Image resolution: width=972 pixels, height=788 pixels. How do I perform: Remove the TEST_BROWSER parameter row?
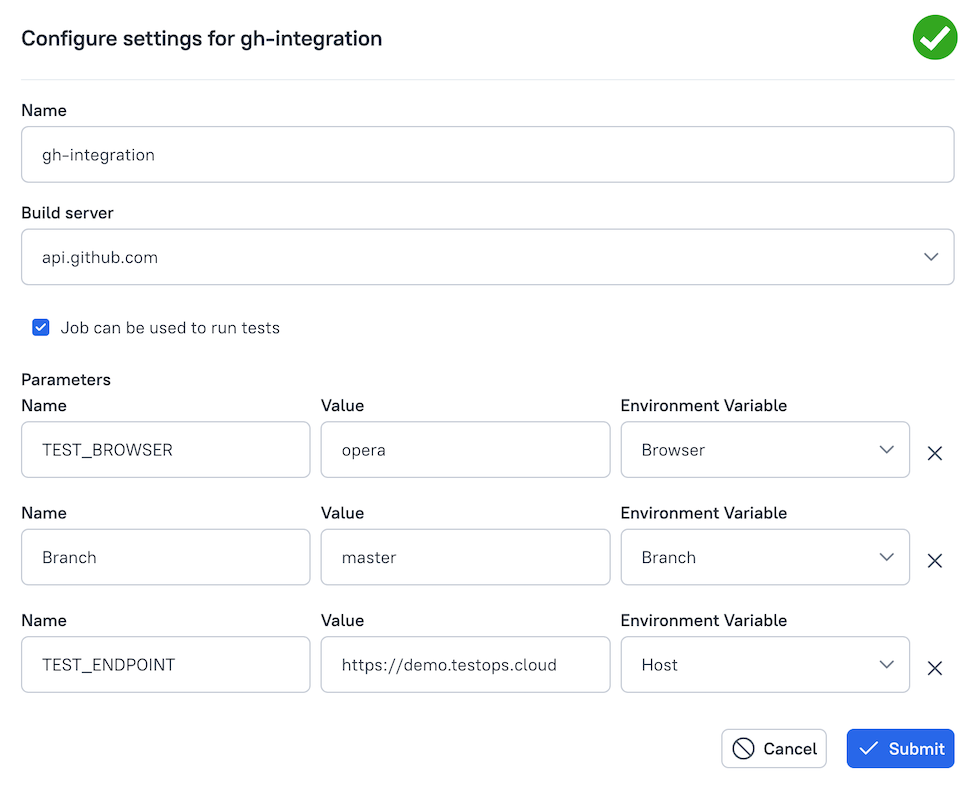[935, 453]
